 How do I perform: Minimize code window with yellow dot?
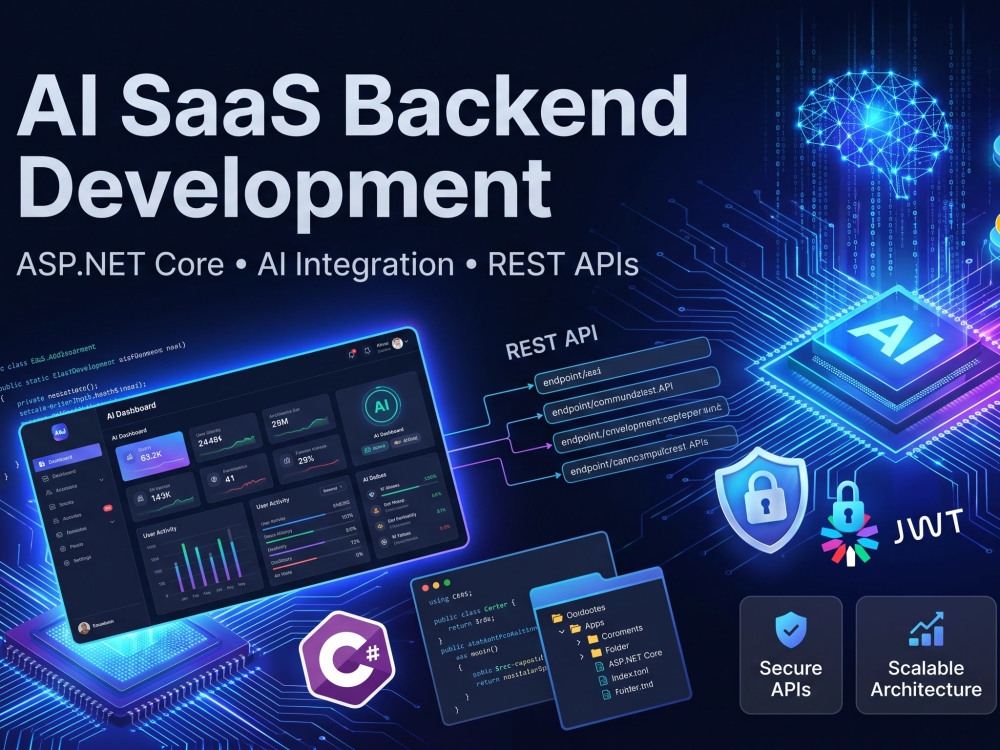click(x=436, y=585)
